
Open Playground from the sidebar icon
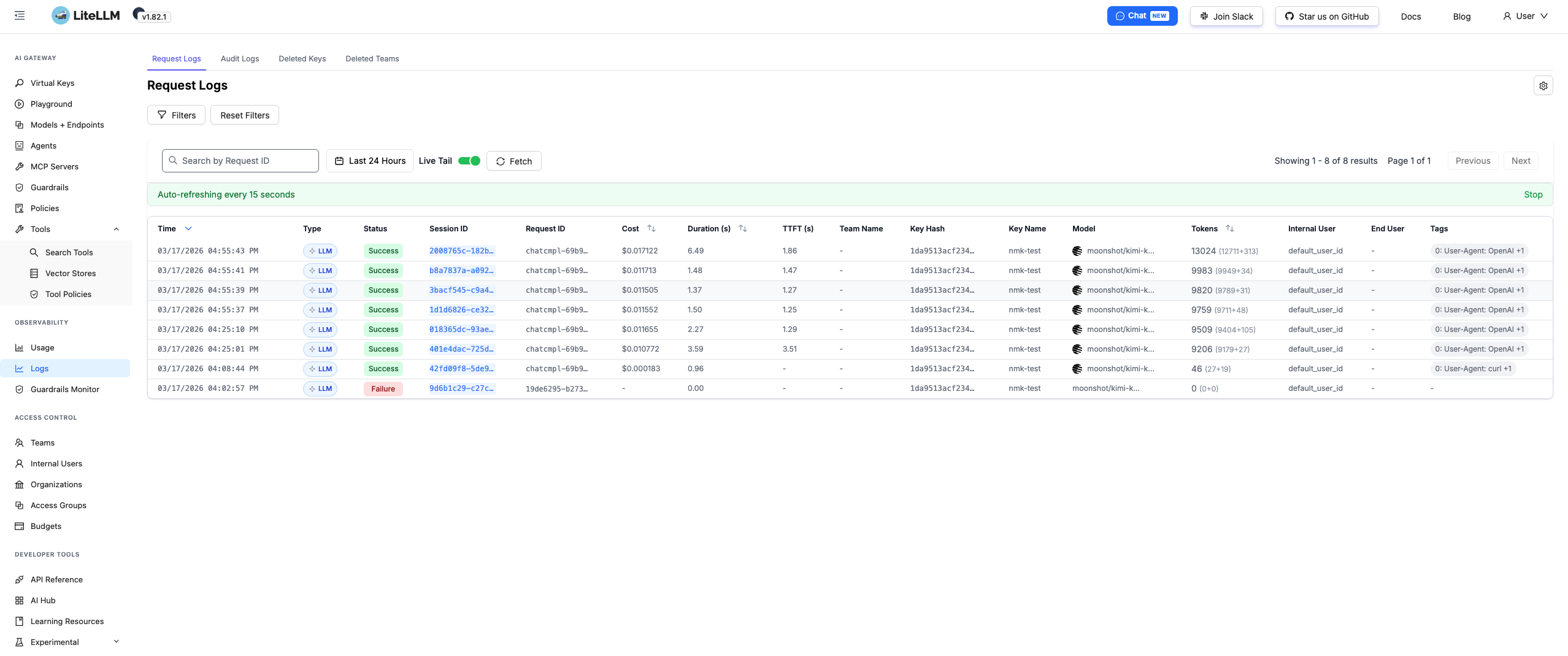(x=20, y=104)
